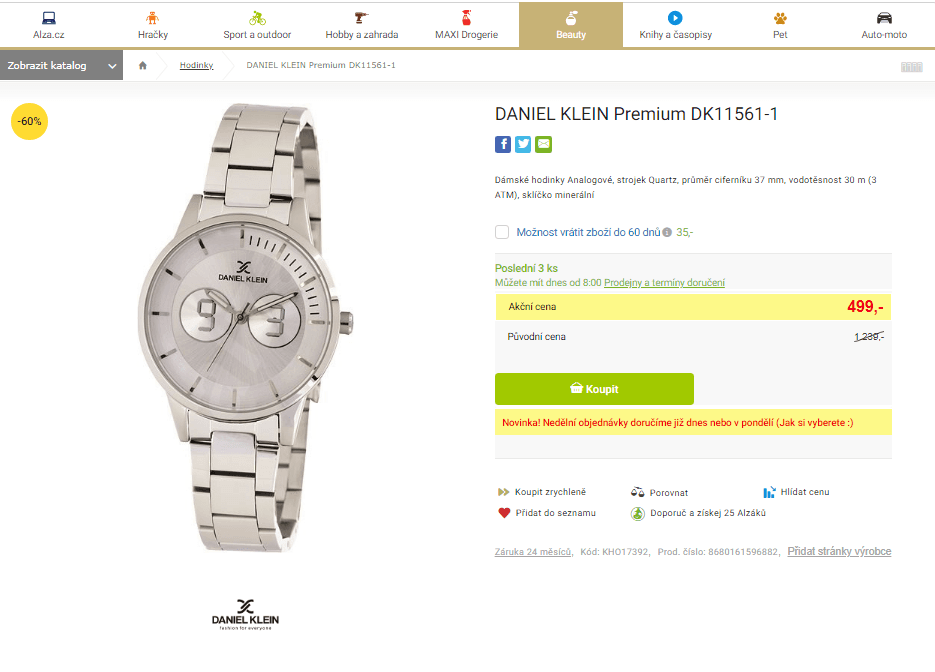Click Hodinky breadcrumb link
This screenshot has height=672, width=935.
coord(196,66)
